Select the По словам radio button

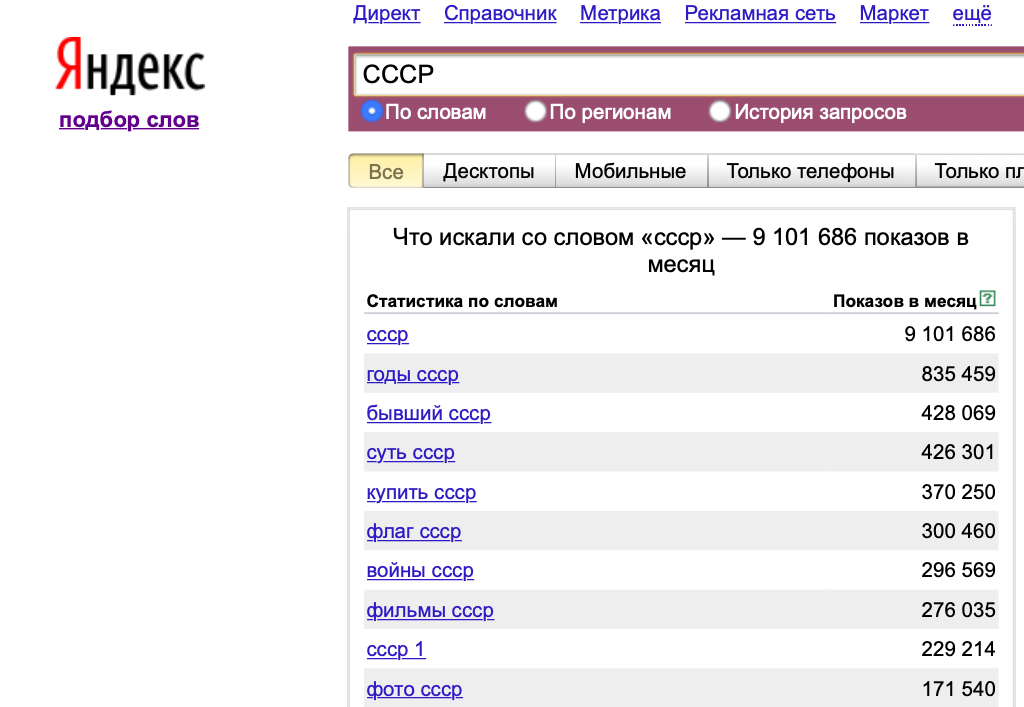(371, 112)
